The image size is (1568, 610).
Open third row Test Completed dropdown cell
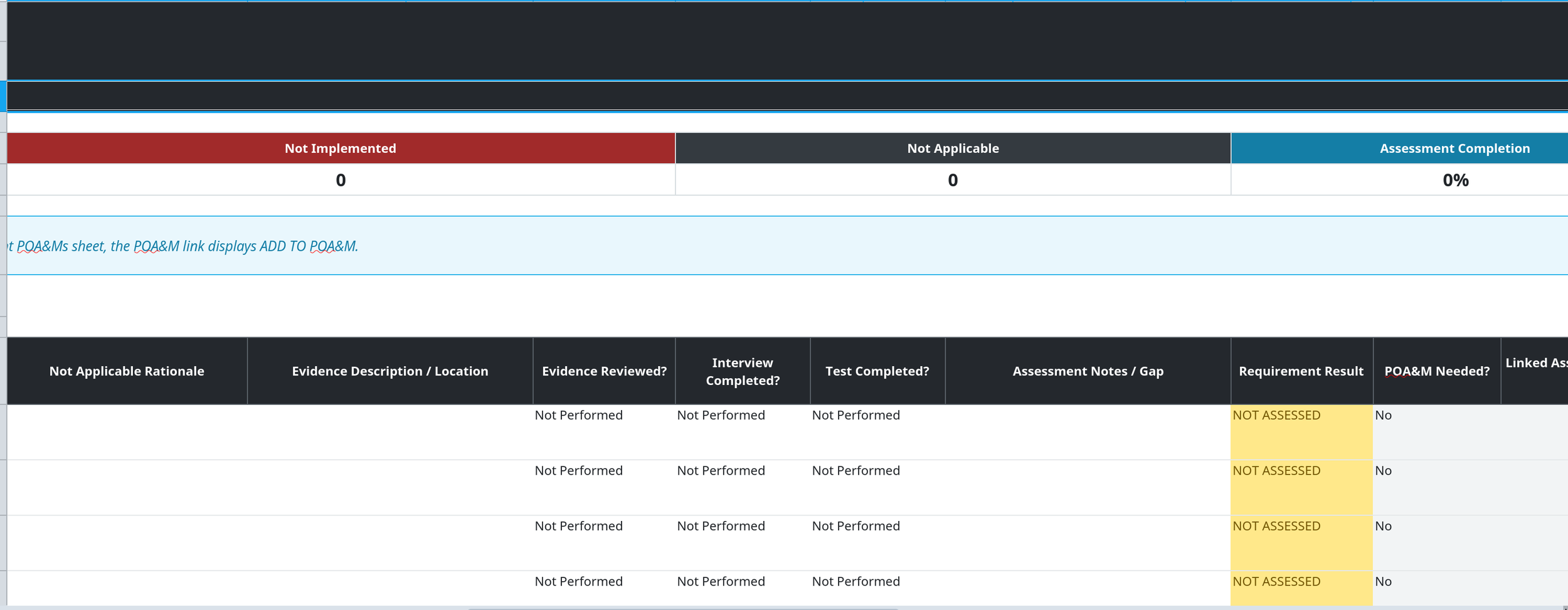(x=877, y=543)
